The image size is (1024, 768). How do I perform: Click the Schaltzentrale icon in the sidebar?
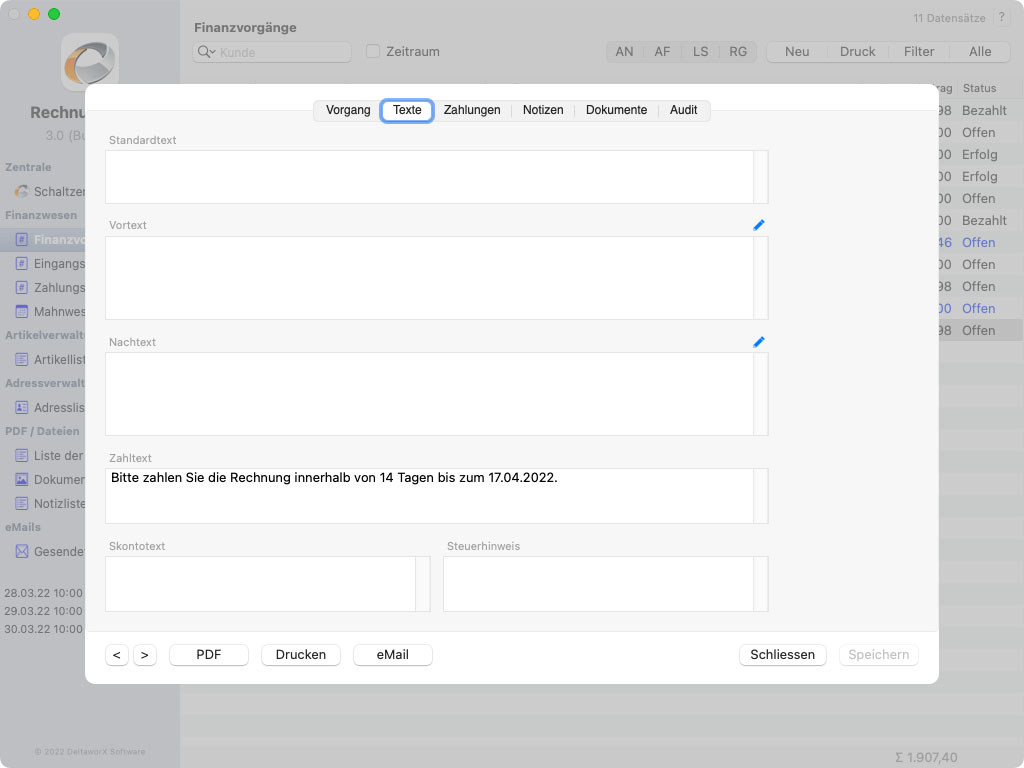coord(22,191)
